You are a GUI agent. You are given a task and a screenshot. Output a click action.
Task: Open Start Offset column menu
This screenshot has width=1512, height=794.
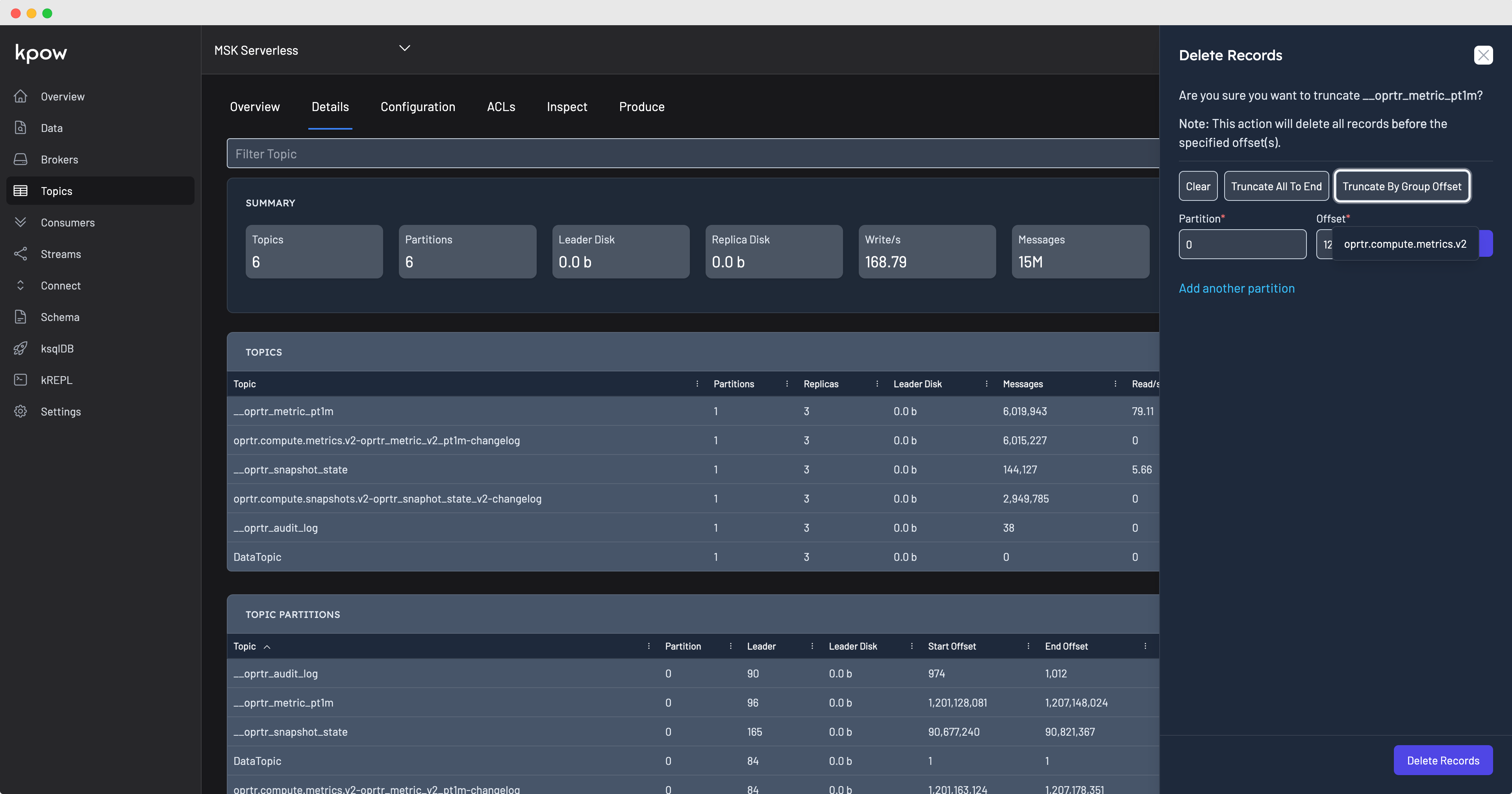[x=1028, y=646]
